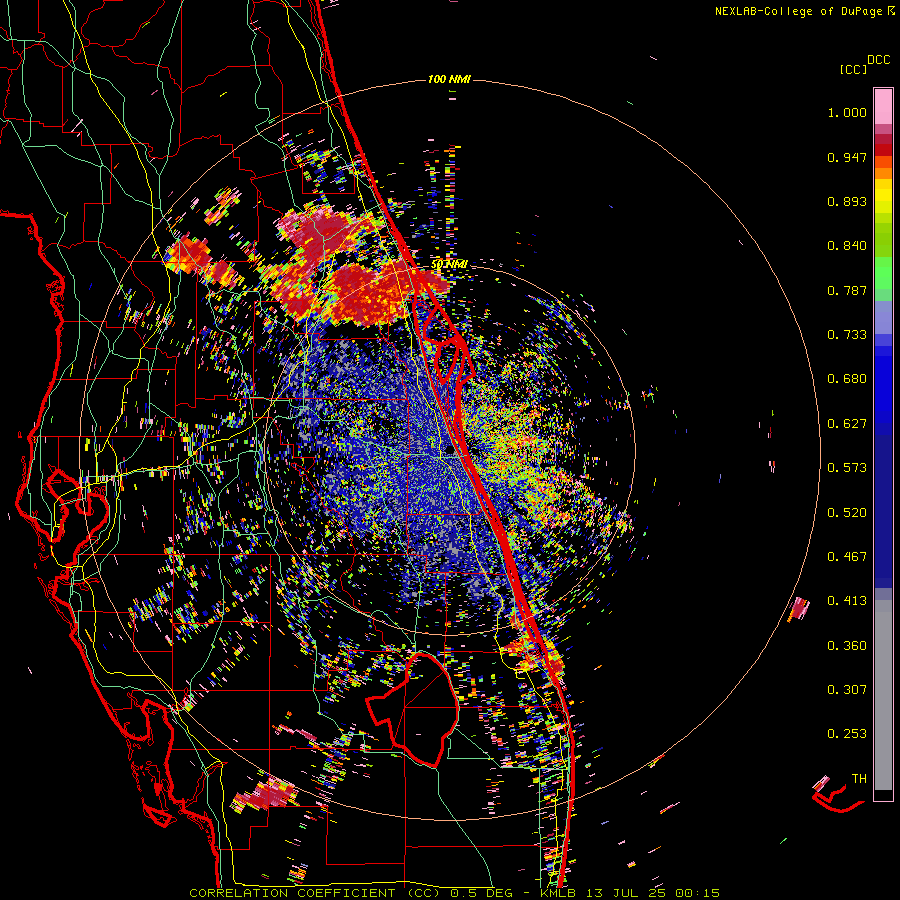Click the 0.627 legend value
The width and height of the screenshot is (900, 900).
847,424
